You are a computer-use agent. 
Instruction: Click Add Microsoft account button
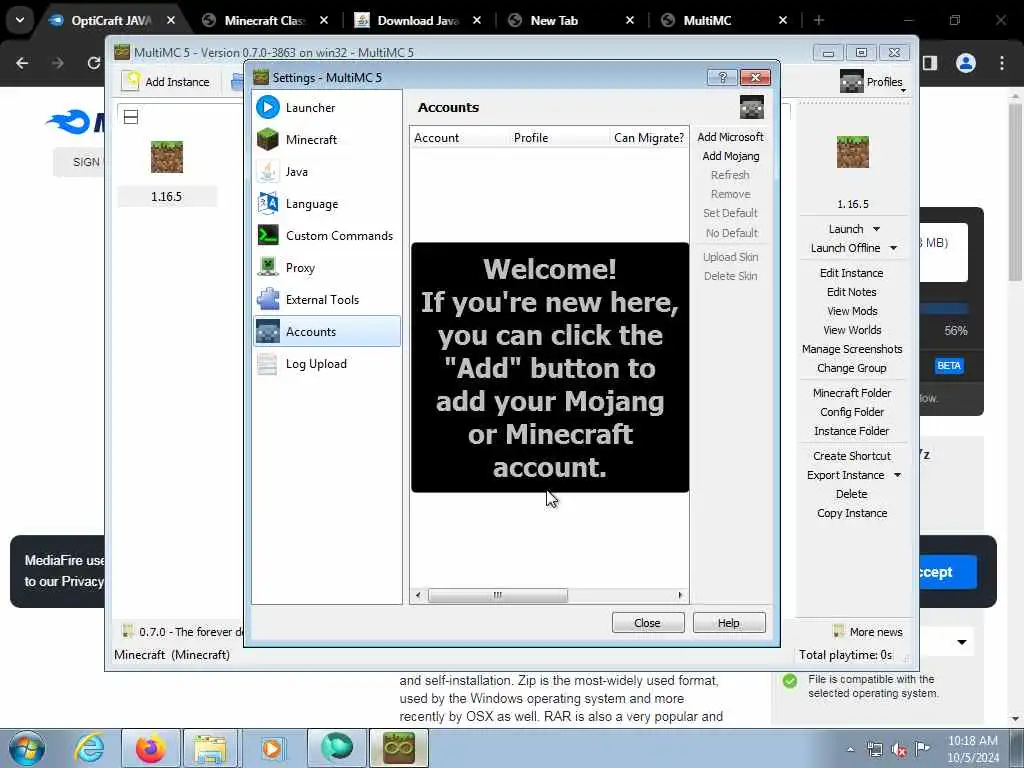click(730, 136)
